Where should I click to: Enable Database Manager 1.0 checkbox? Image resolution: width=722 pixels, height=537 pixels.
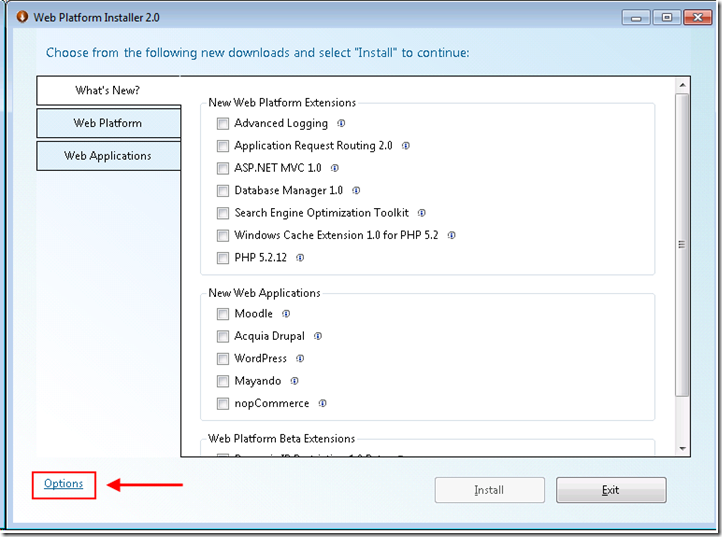223,191
